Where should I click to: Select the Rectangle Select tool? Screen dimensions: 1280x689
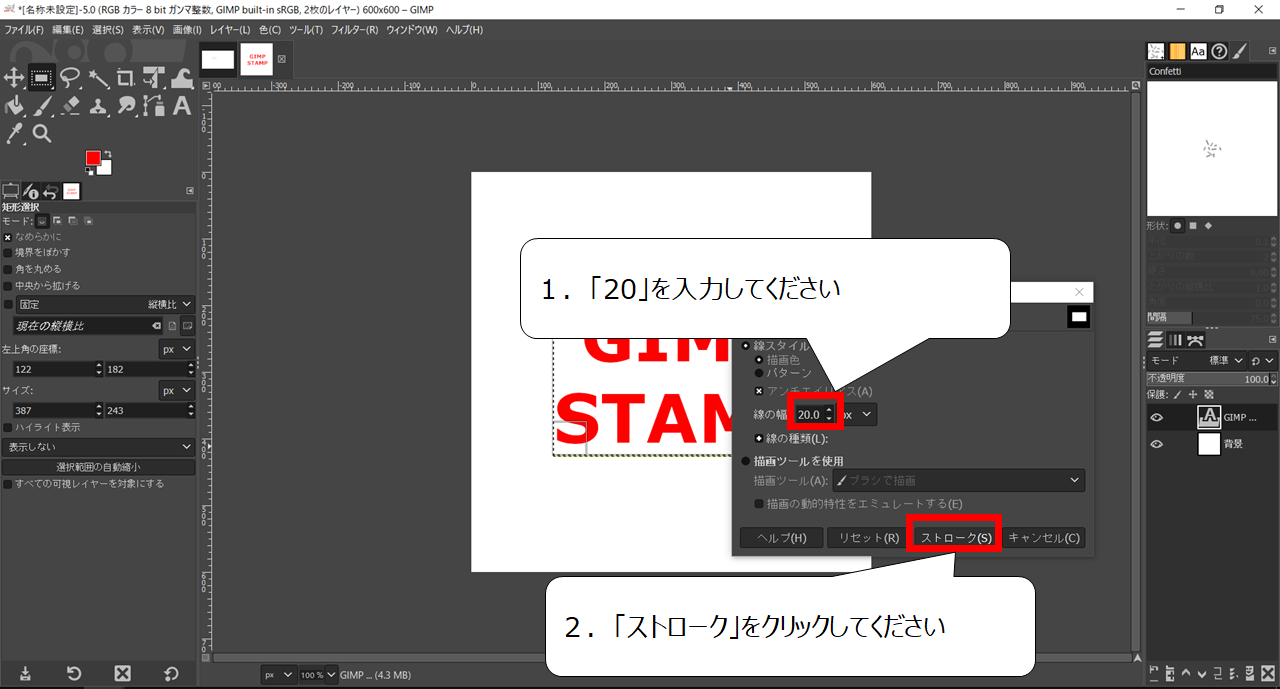click(x=41, y=77)
